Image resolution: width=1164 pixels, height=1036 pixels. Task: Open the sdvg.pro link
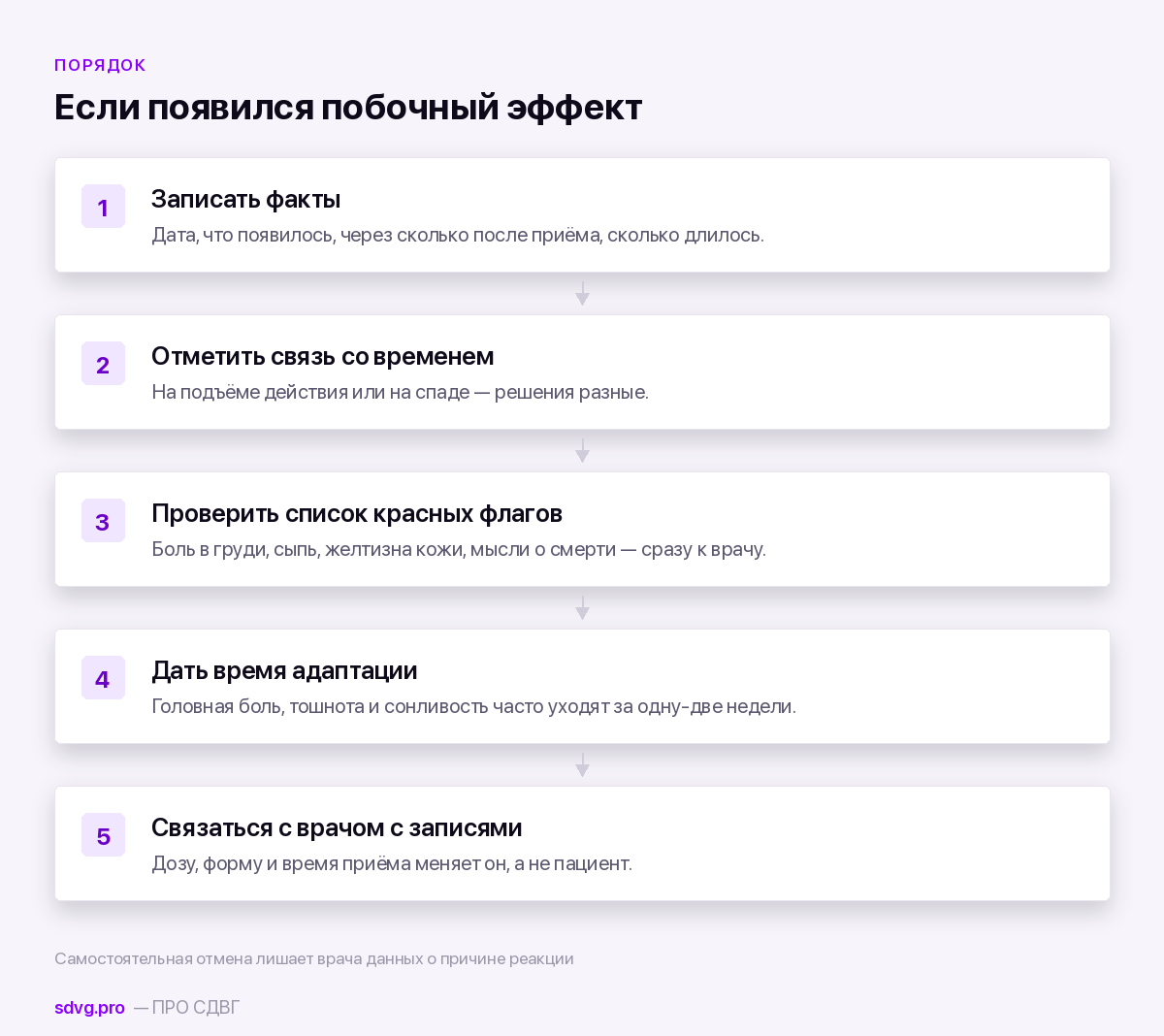click(89, 1008)
